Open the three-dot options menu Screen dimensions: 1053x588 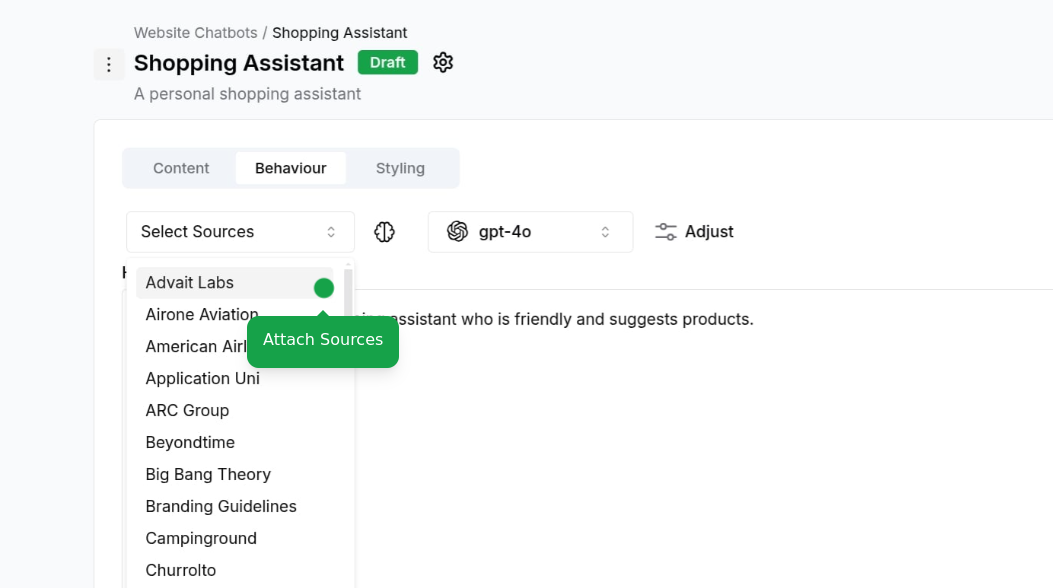tap(109, 64)
